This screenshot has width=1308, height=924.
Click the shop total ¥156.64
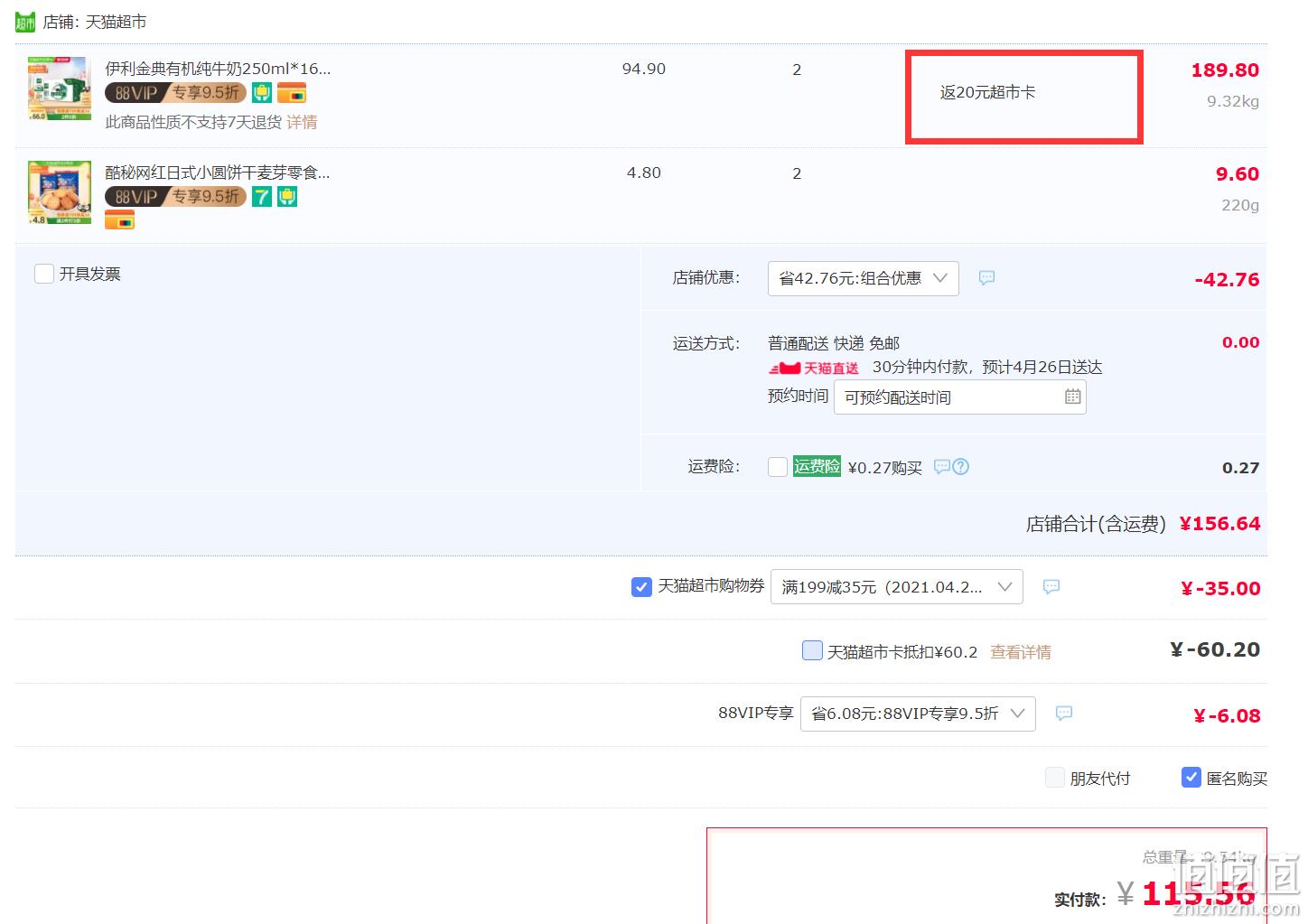(1219, 524)
